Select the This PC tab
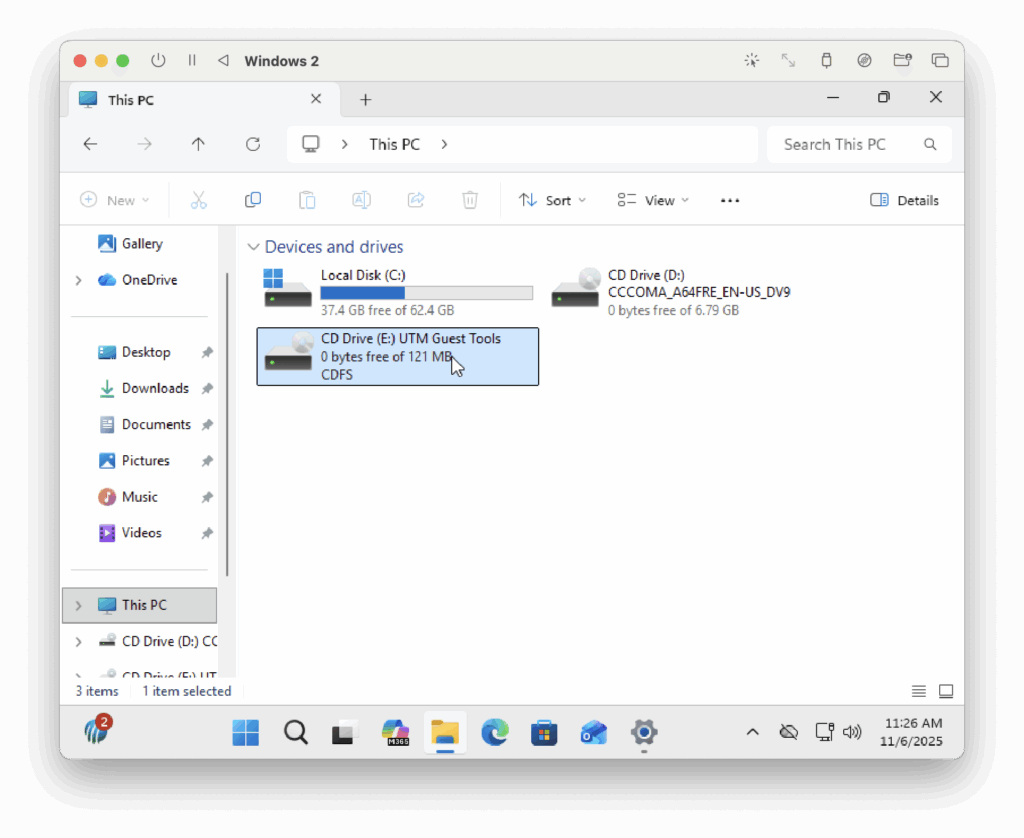The height and width of the screenshot is (838, 1024). coord(190,100)
